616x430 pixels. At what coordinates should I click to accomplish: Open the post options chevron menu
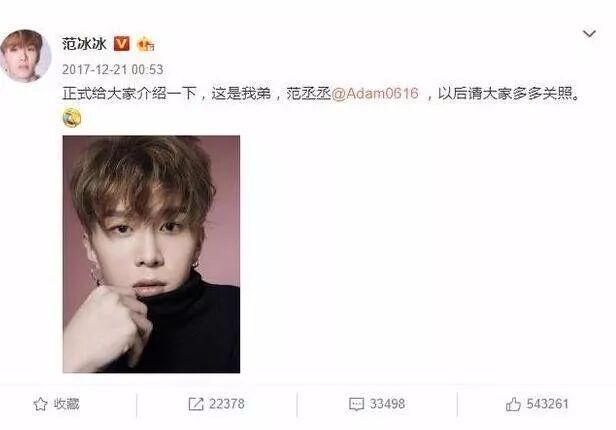tap(589, 34)
